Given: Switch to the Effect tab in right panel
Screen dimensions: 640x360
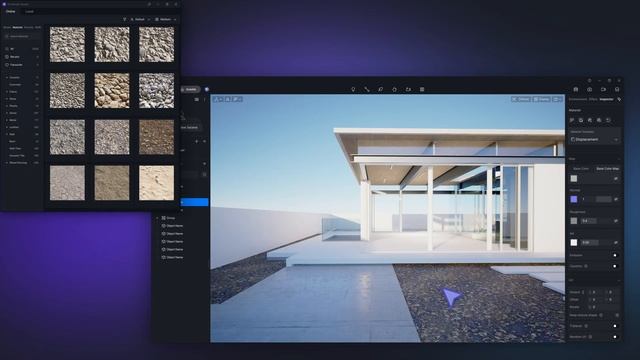Looking at the screenshot, I should [593, 99].
